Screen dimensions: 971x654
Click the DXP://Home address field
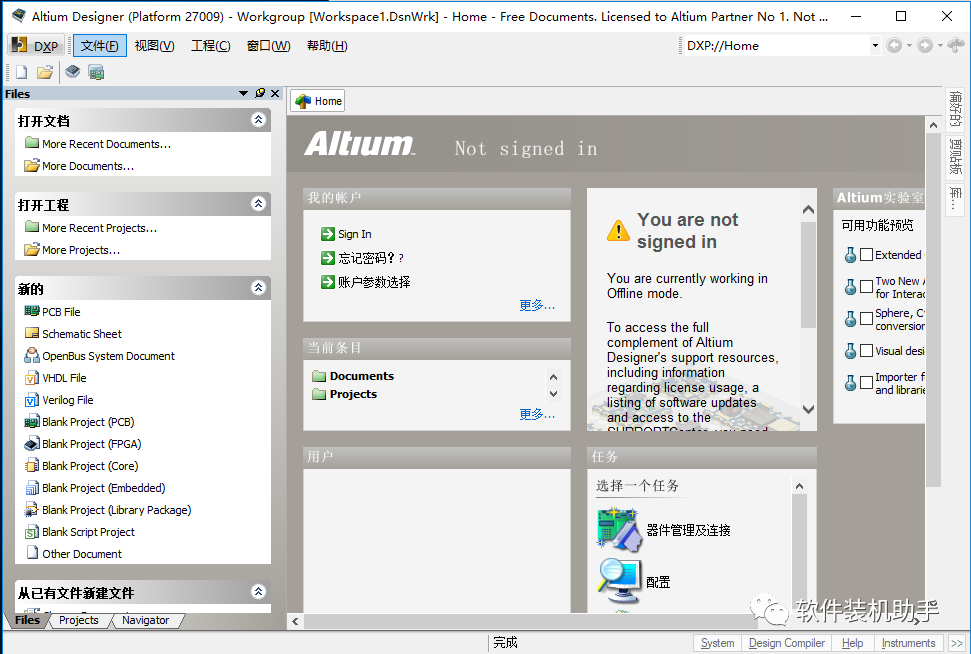[x=776, y=46]
